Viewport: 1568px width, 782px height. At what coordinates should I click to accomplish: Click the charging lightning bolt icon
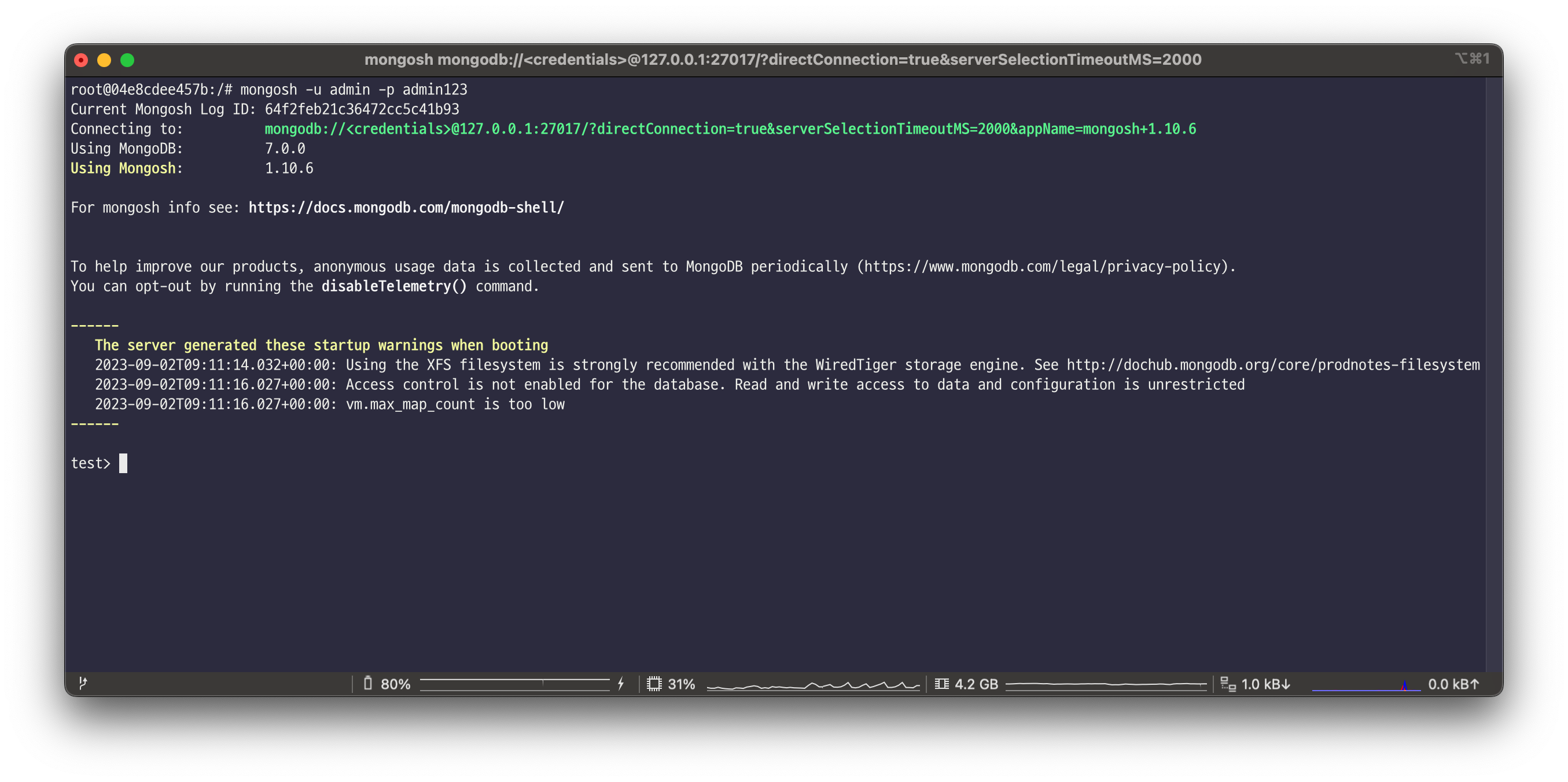[x=621, y=684]
